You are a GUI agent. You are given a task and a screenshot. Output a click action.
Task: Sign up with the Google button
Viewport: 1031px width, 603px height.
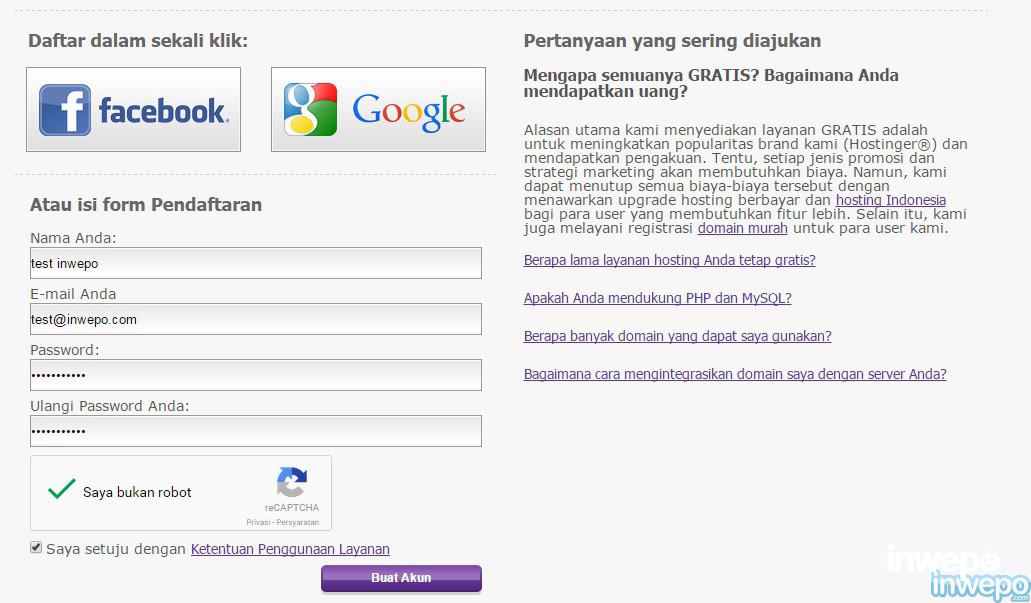click(378, 109)
